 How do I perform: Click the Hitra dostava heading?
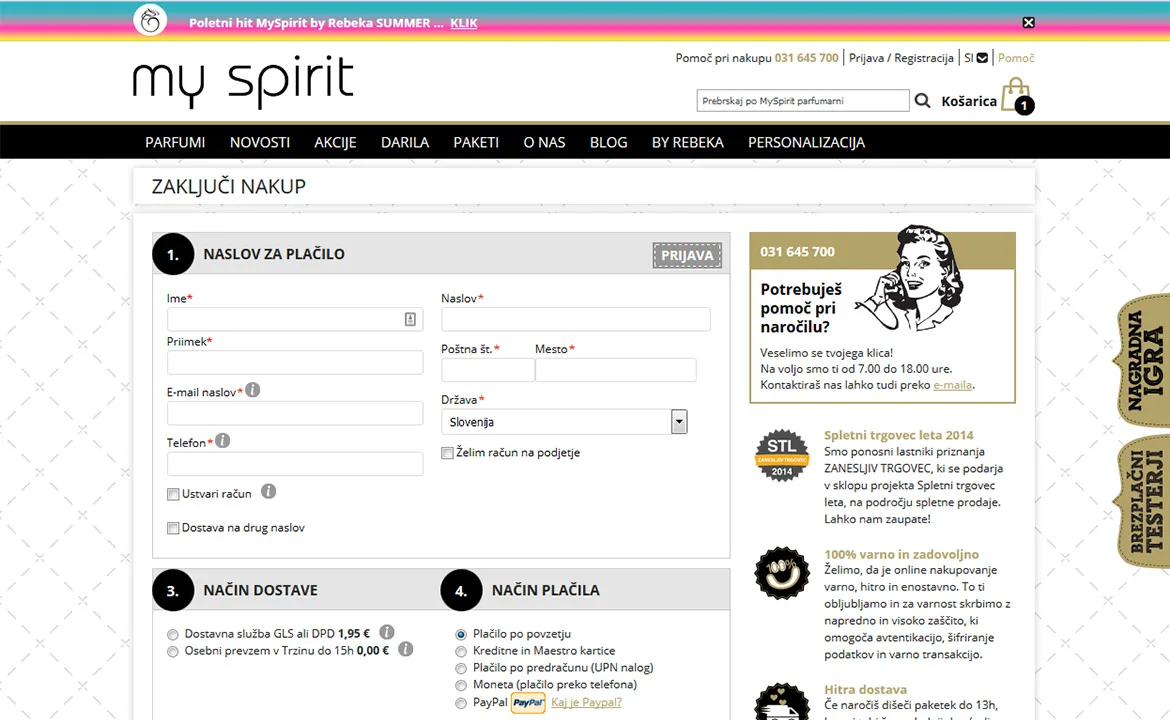click(865, 689)
